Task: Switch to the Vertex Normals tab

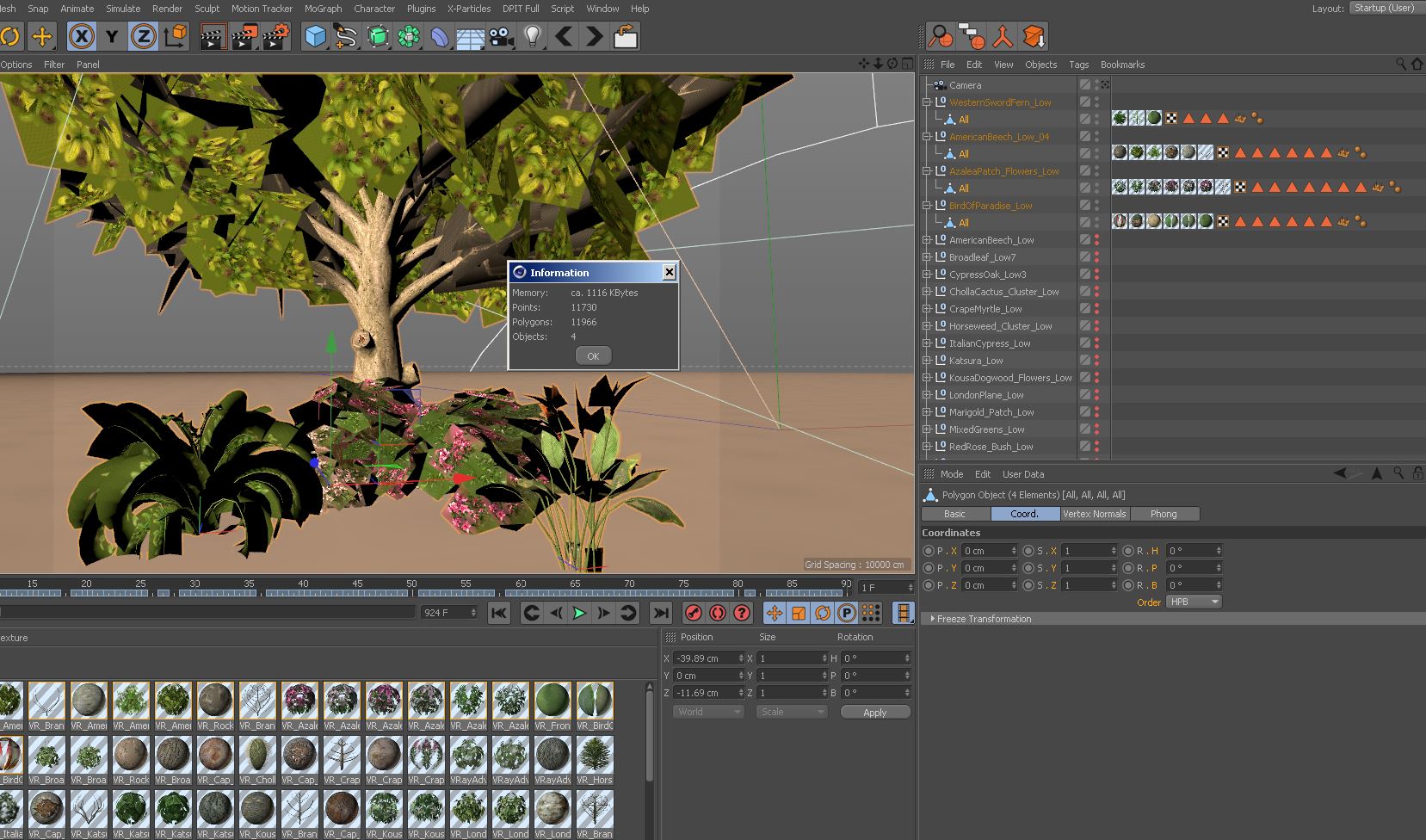Action: [1094, 514]
